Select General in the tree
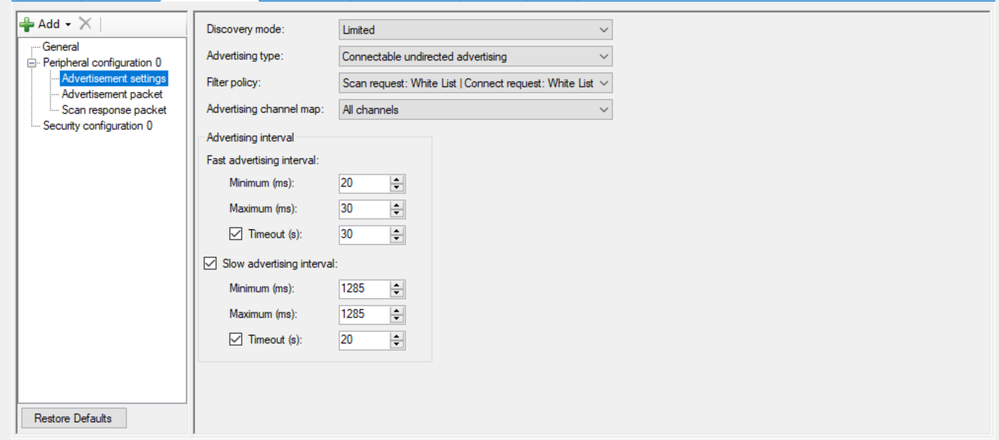999x440 pixels. [x=61, y=46]
